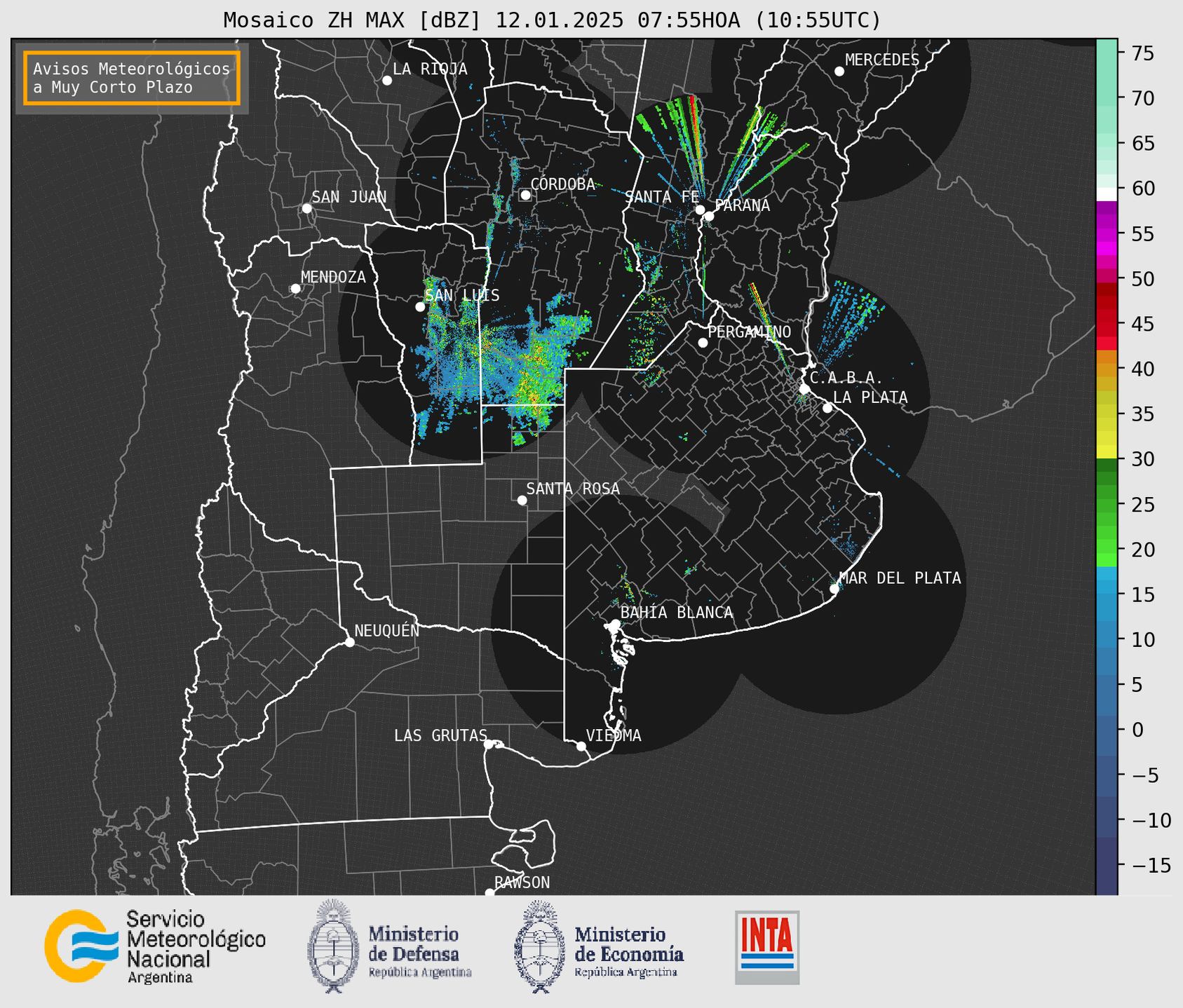Click the INTA logo

[x=767, y=947]
